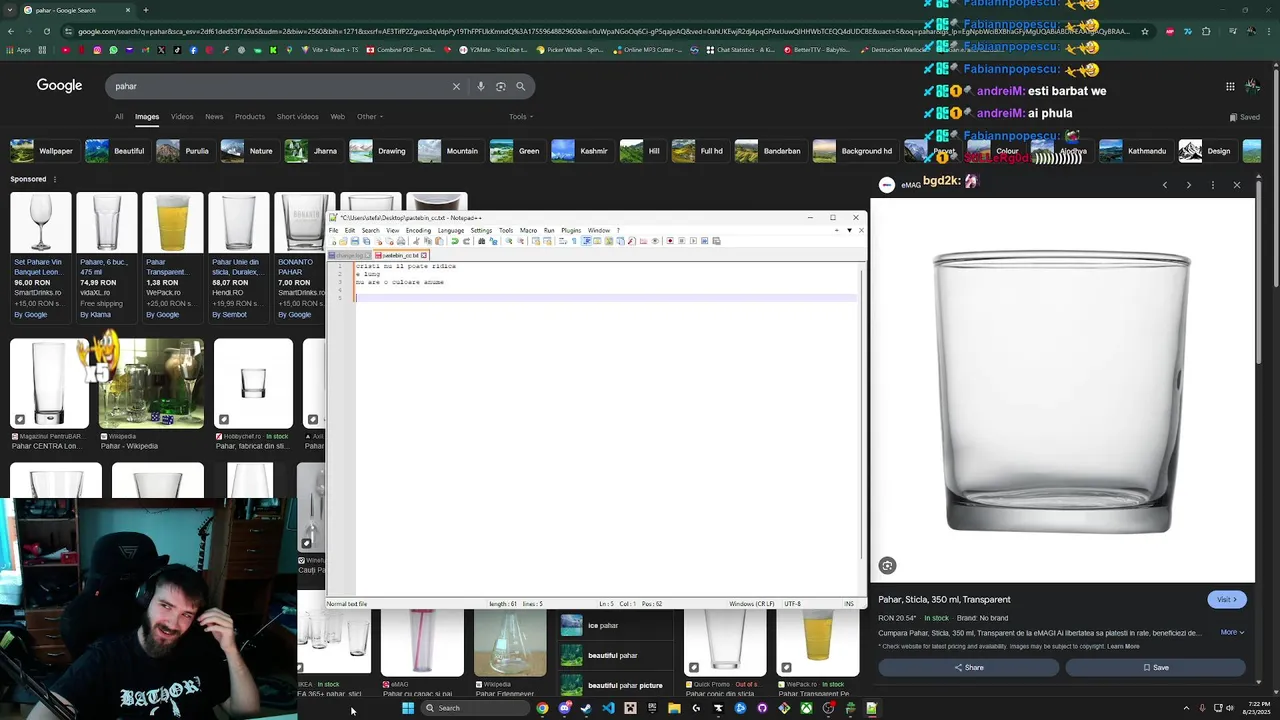The image size is (1280, 720).
Task: Open Visual Studio Code from taskbar
Action: click(608, 708)
